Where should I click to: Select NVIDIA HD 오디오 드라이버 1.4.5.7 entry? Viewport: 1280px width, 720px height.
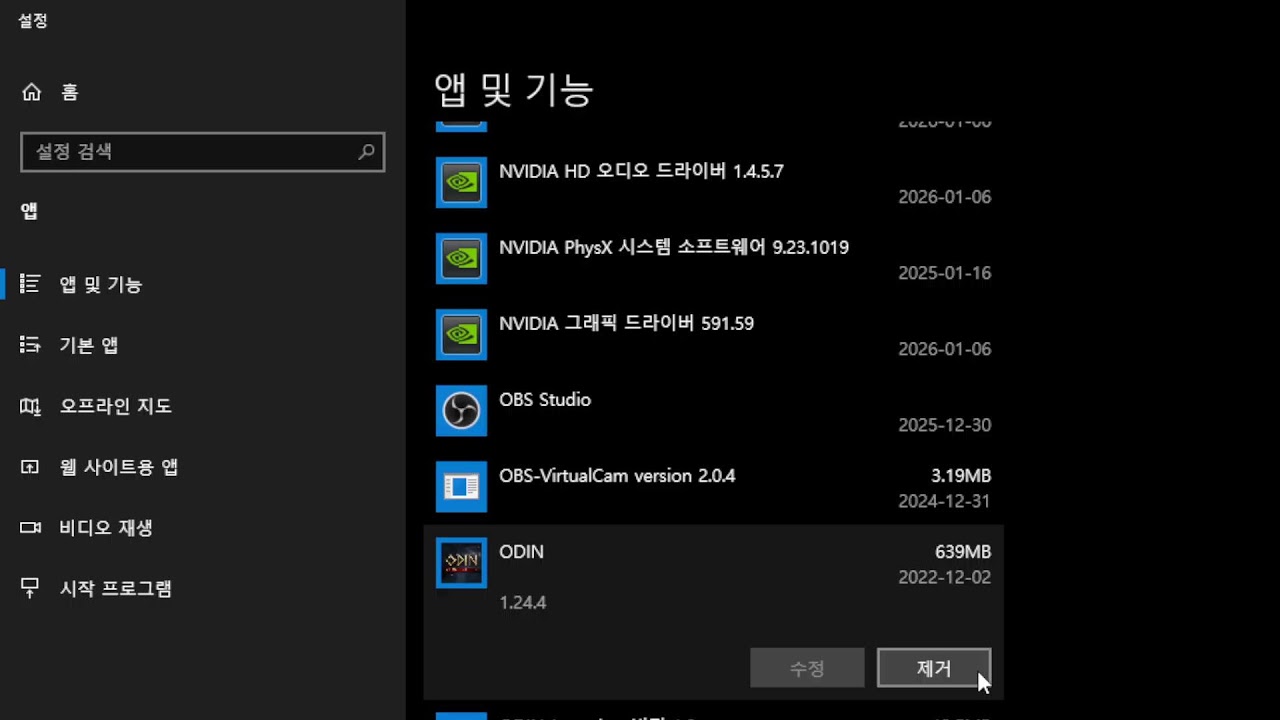point(713,182)
